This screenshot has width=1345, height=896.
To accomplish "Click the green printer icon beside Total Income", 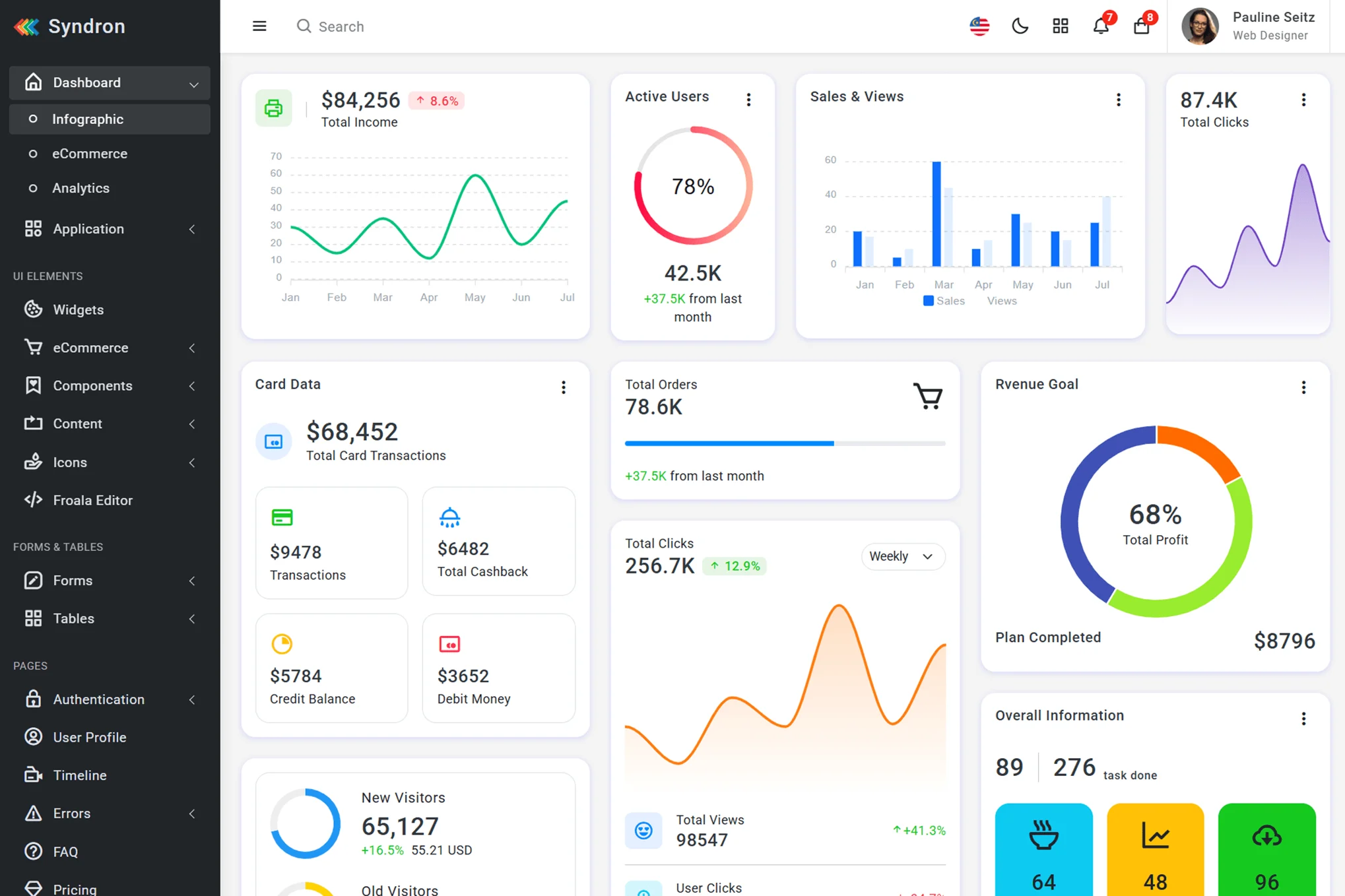I will [x=274, y=108].
